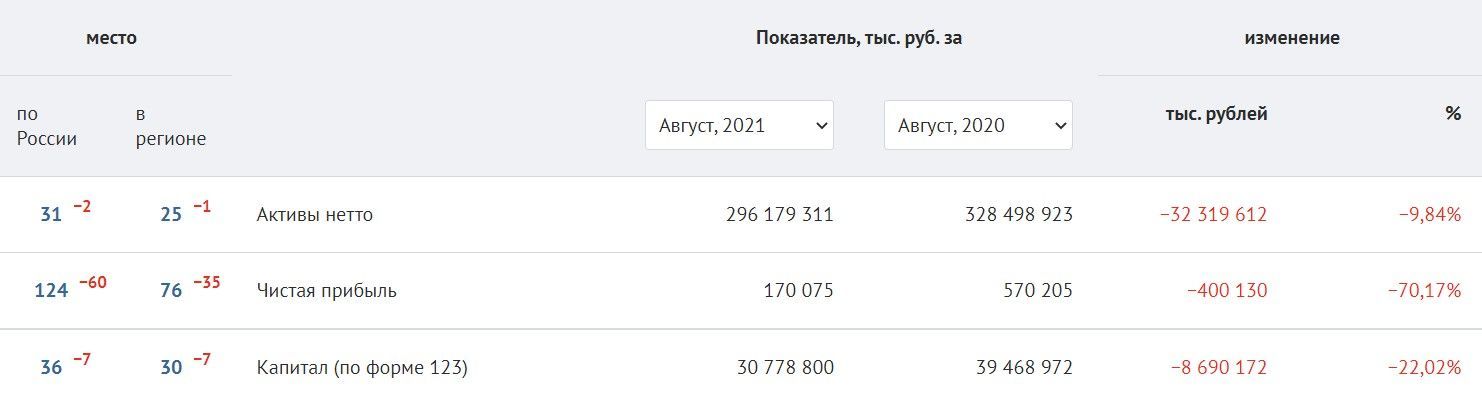Click the % change column header

(1453, 114)
